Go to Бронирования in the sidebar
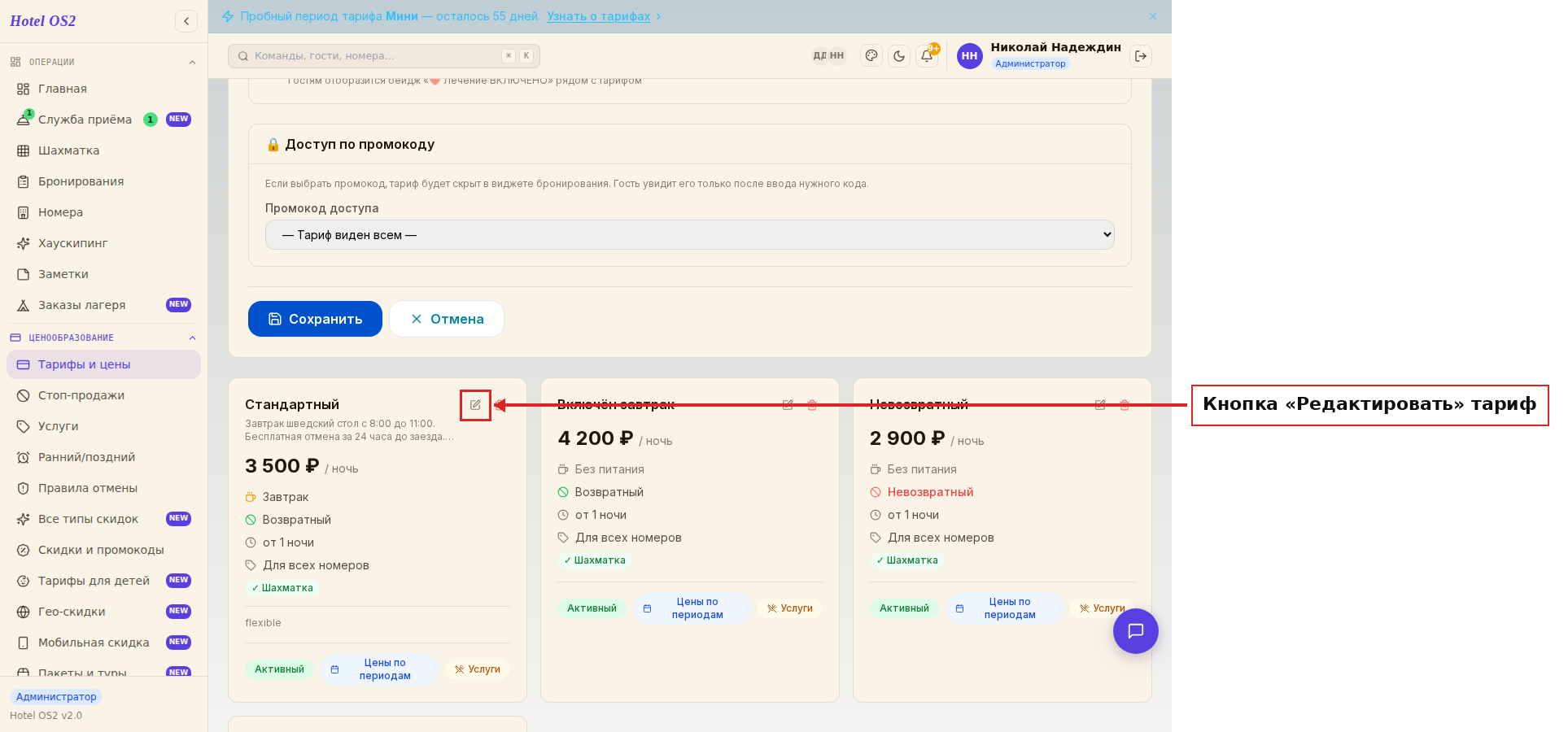The image size is (1568, 732). click(x=103, y=181)
